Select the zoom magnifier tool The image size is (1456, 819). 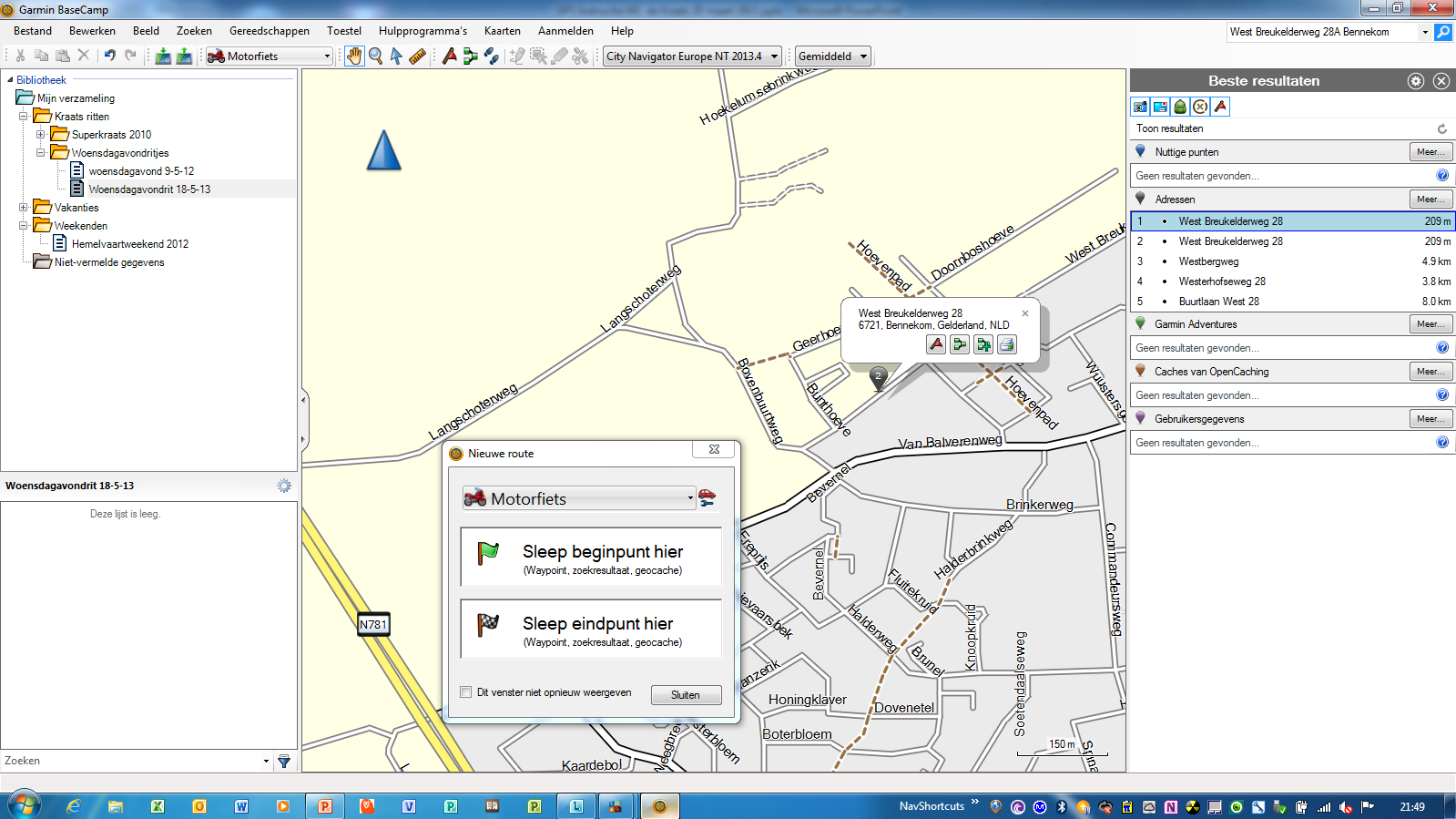pos(375,56)
